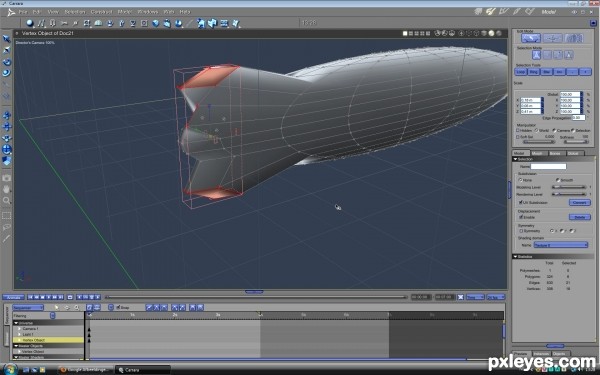Select the second Edit Mode button
This screenshot has height=375, width=600.
point(552,38)
